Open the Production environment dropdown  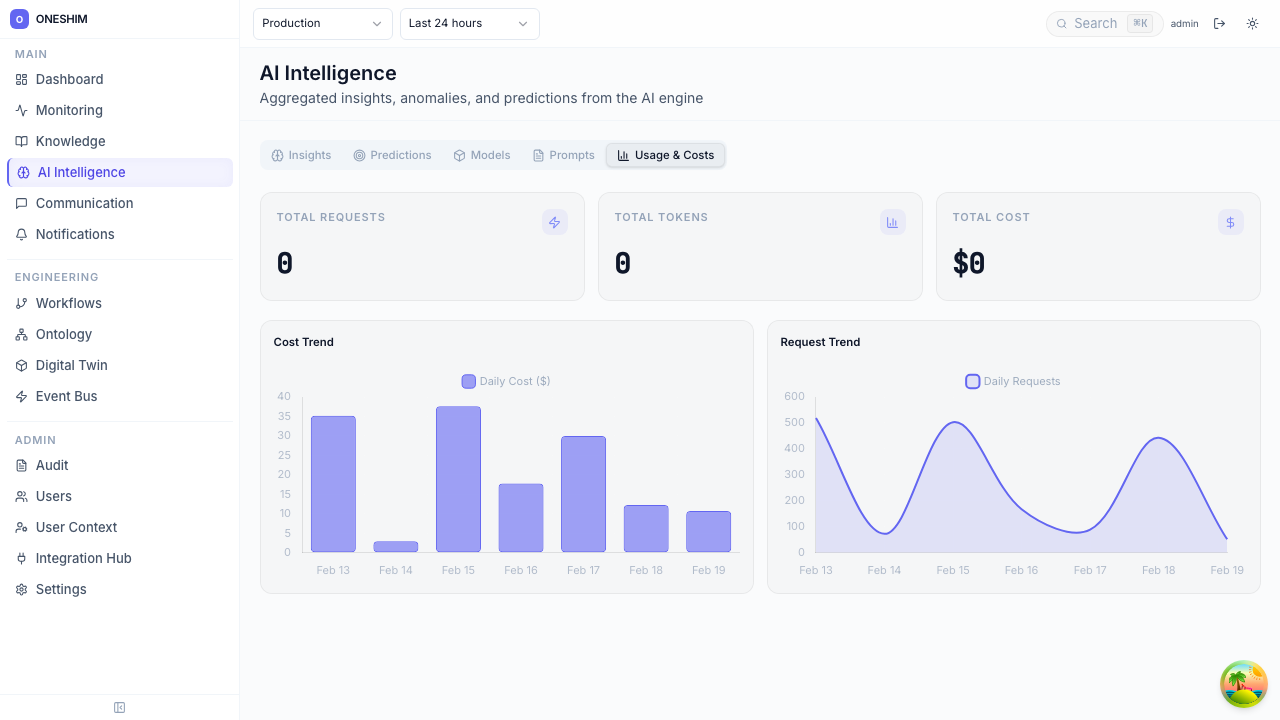tap(322, 24)
